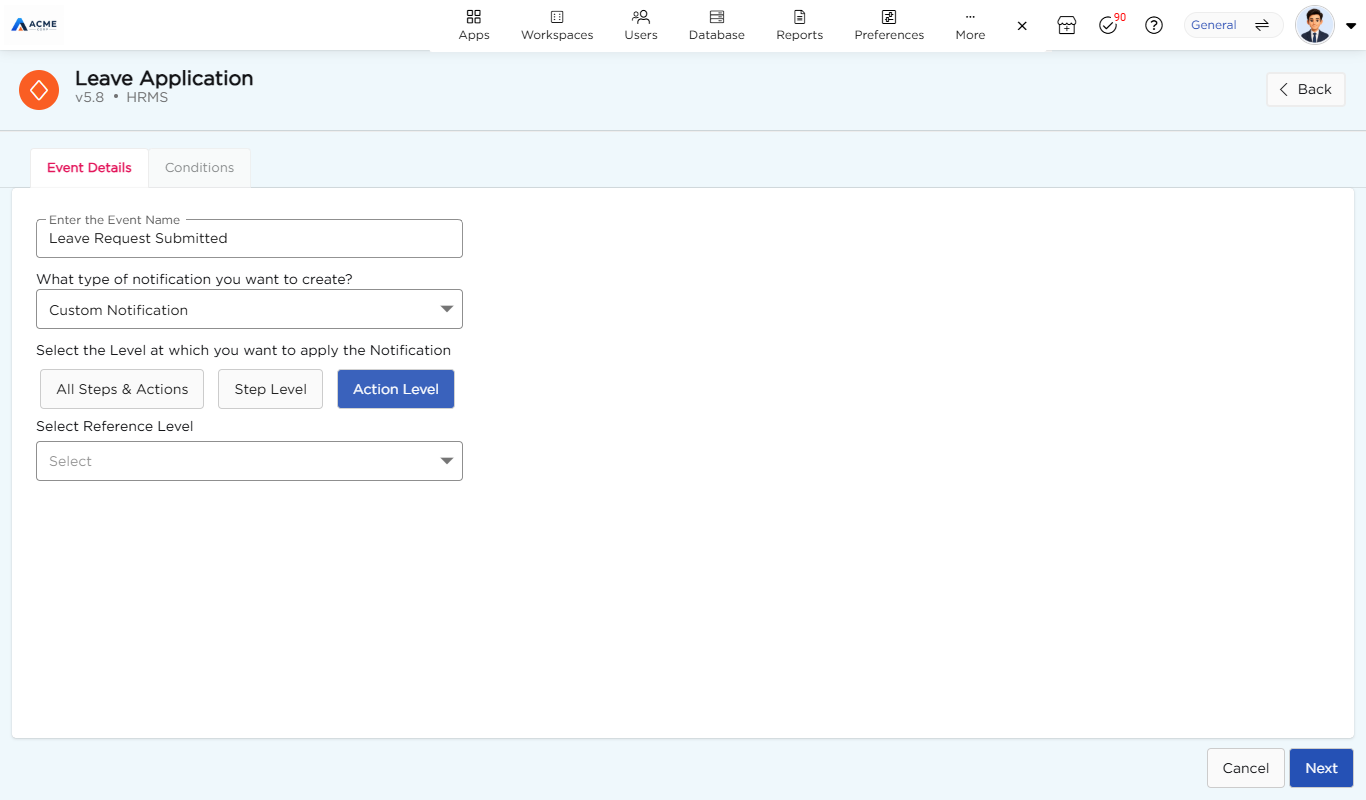The image size is (1366, 800).
Task: Open the Database section
Action: pyautogui.click(x=717, y=25)
